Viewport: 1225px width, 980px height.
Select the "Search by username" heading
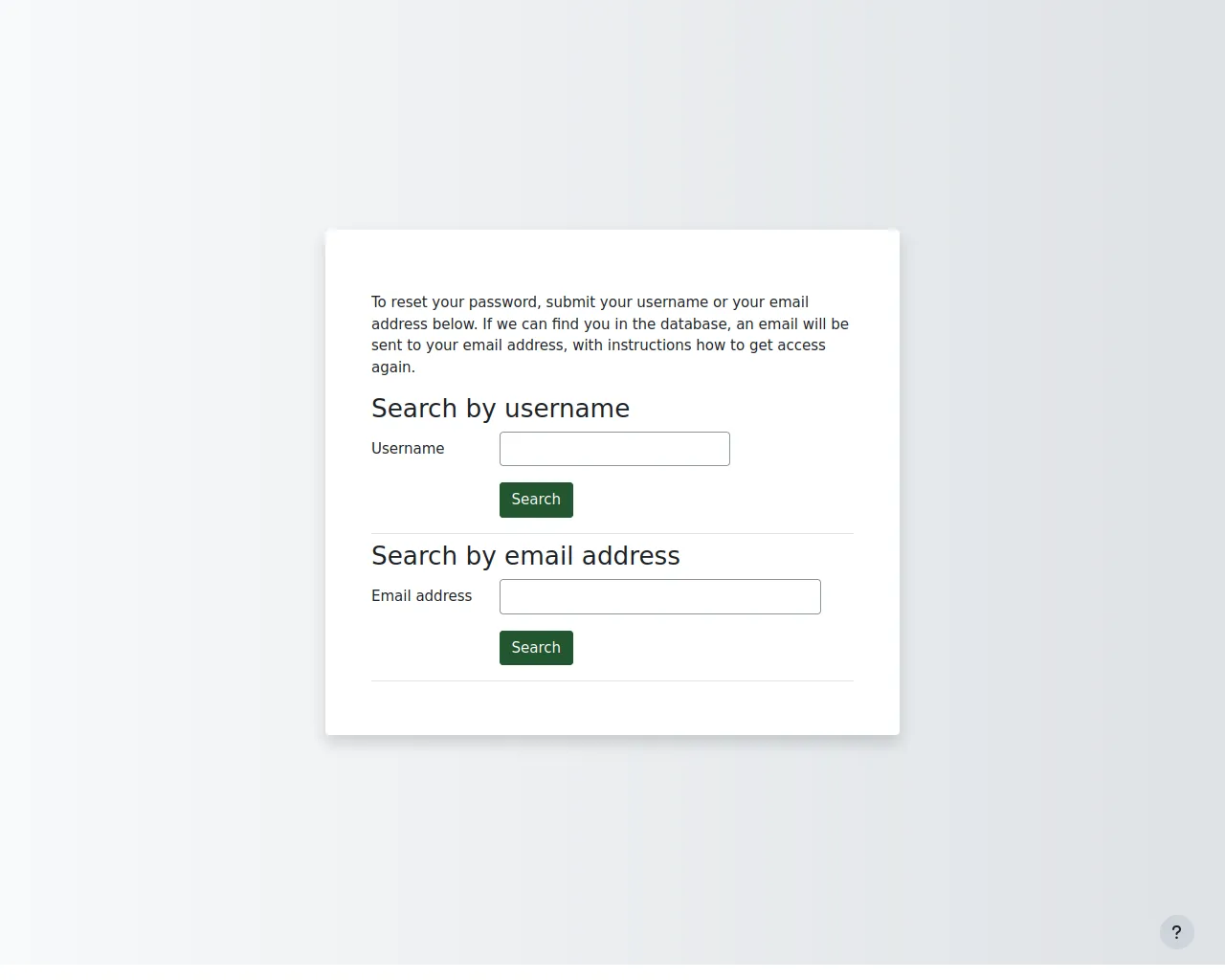500,409
